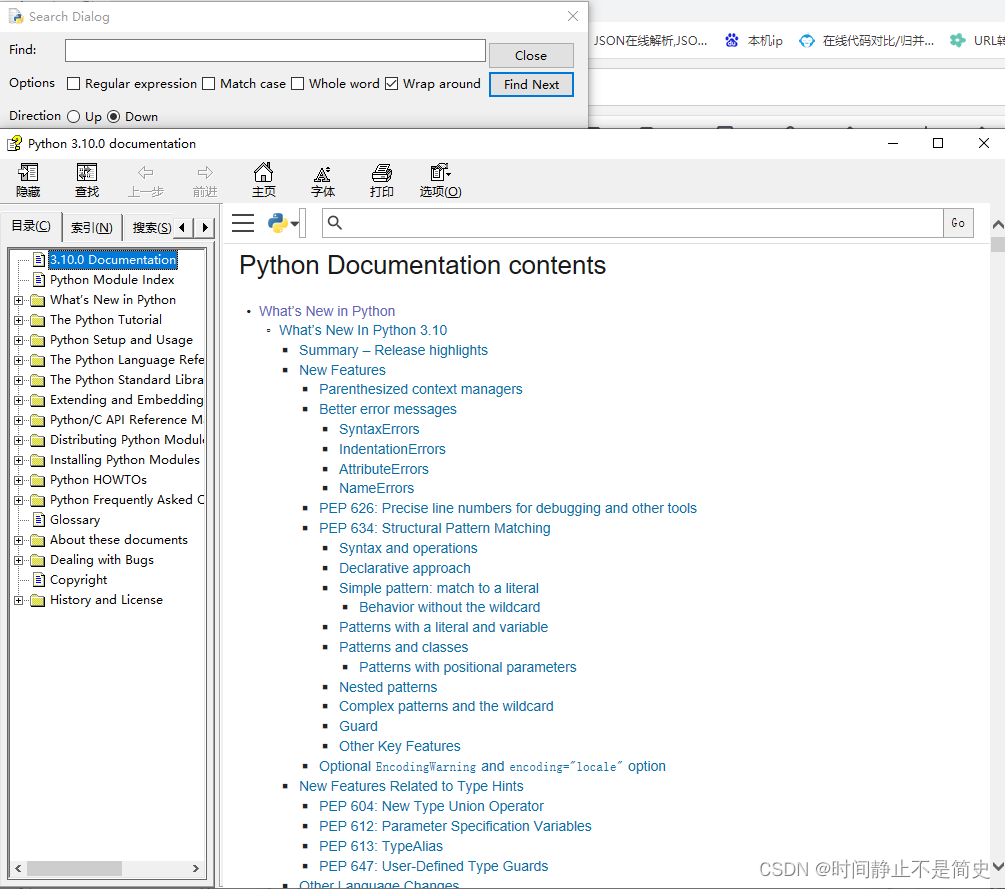The image size is (1005, 889).
Task: Uncheck the Wrap around checkbox
Action: [x=392, y=83]
